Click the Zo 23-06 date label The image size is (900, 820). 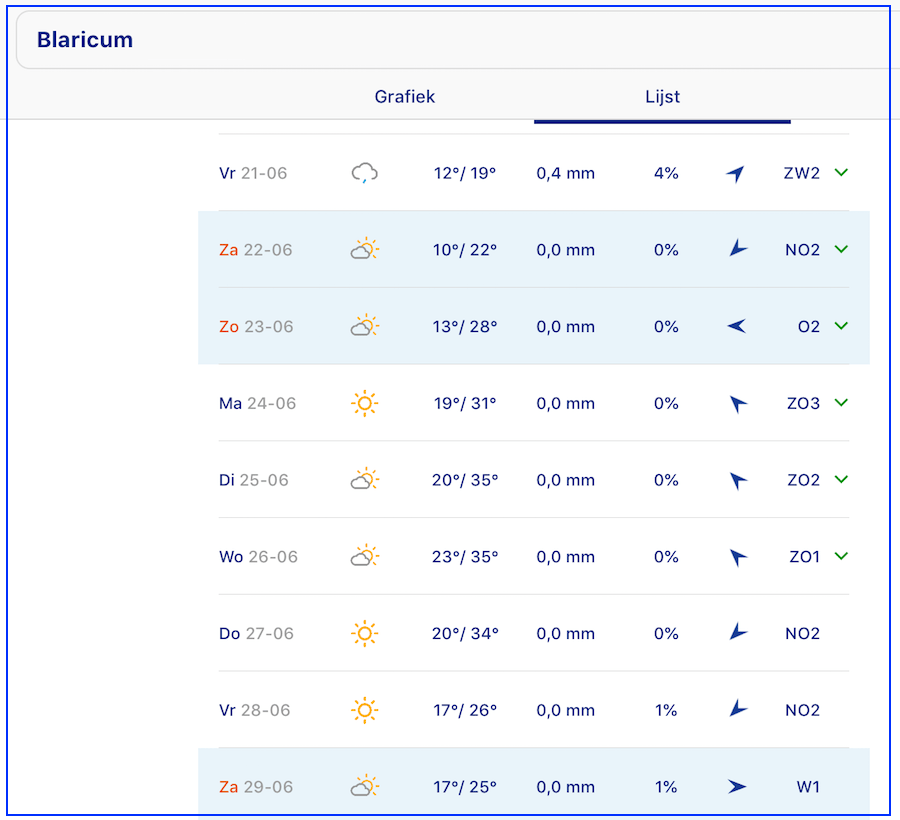[x=256, y=327]
